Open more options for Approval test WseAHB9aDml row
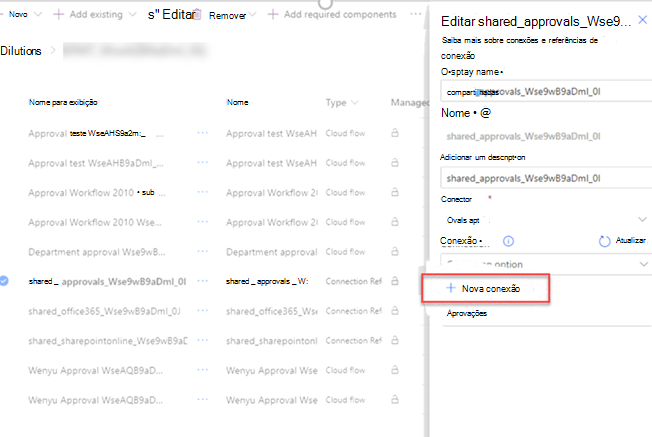This screenshot has width=652, height=437. (203, 163)
